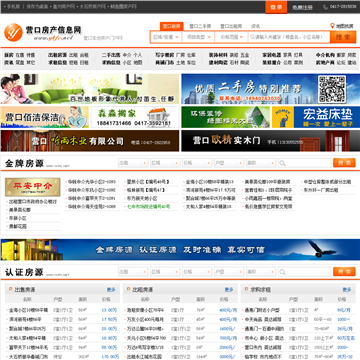
Task: Click 13.00万 price in 出售房源 table
Action: (x=109, y=310)
